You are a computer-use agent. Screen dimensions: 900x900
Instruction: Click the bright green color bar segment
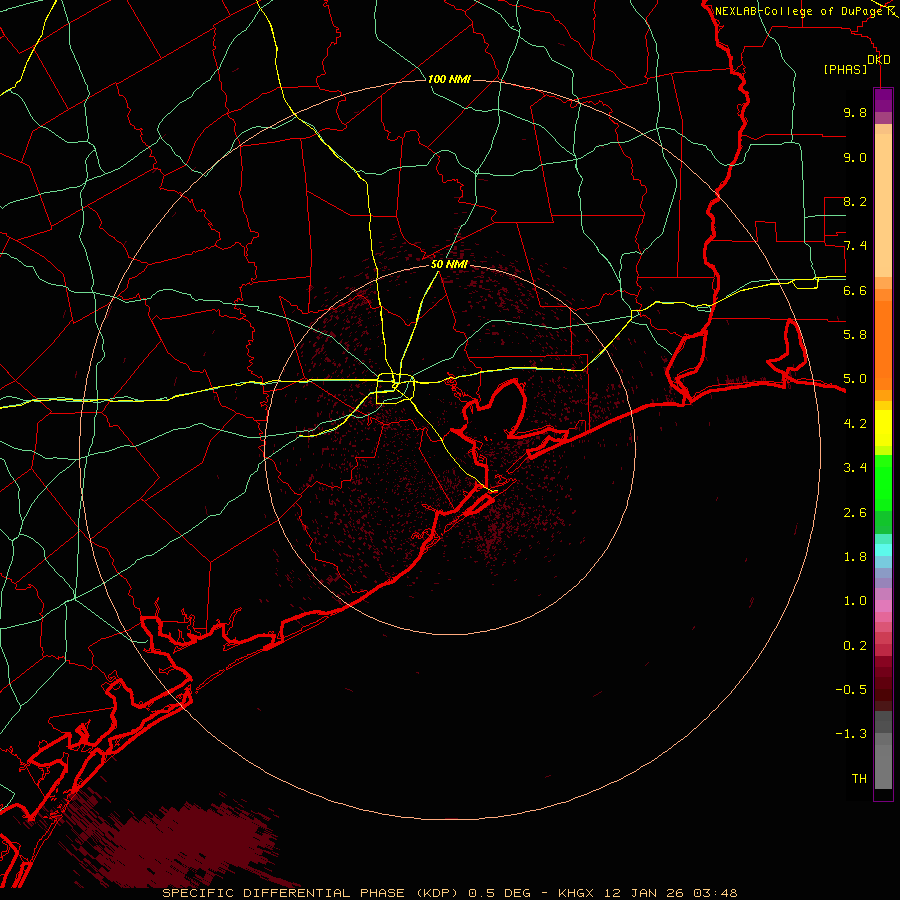click(x=883, y=482)
